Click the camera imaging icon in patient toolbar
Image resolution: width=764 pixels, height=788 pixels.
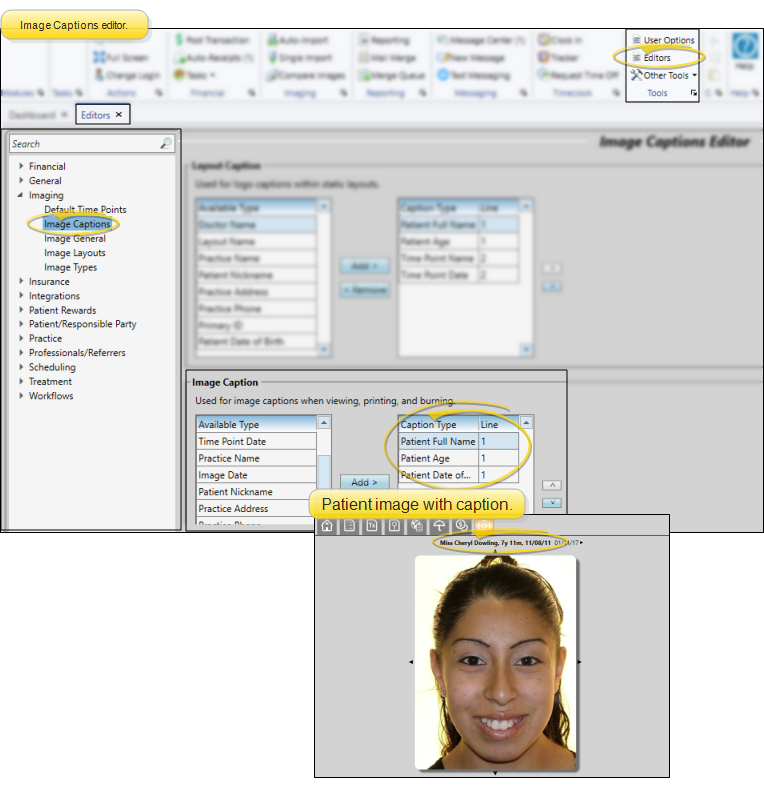483,526
